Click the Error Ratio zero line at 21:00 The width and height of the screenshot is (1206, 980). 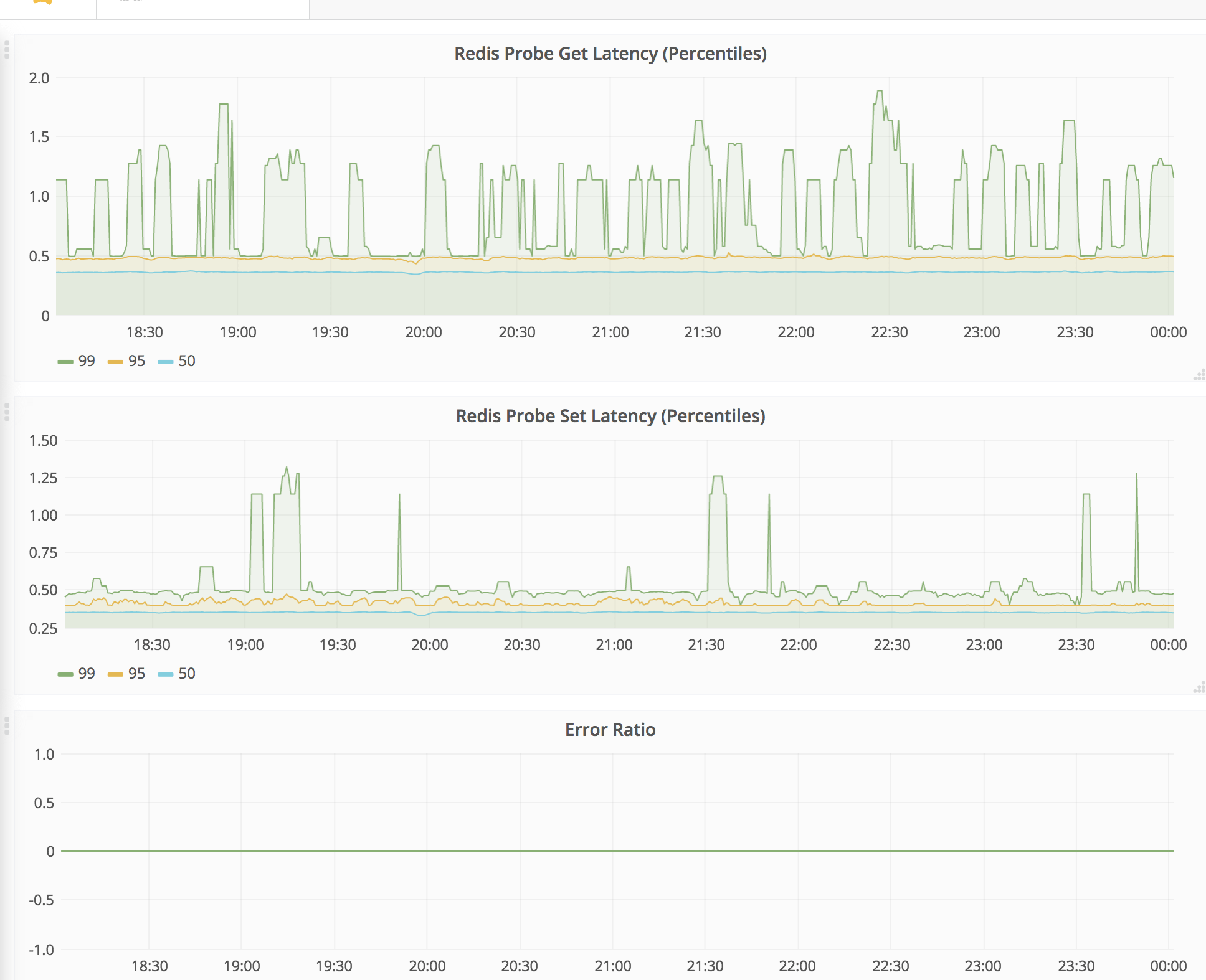click(612, 851)
